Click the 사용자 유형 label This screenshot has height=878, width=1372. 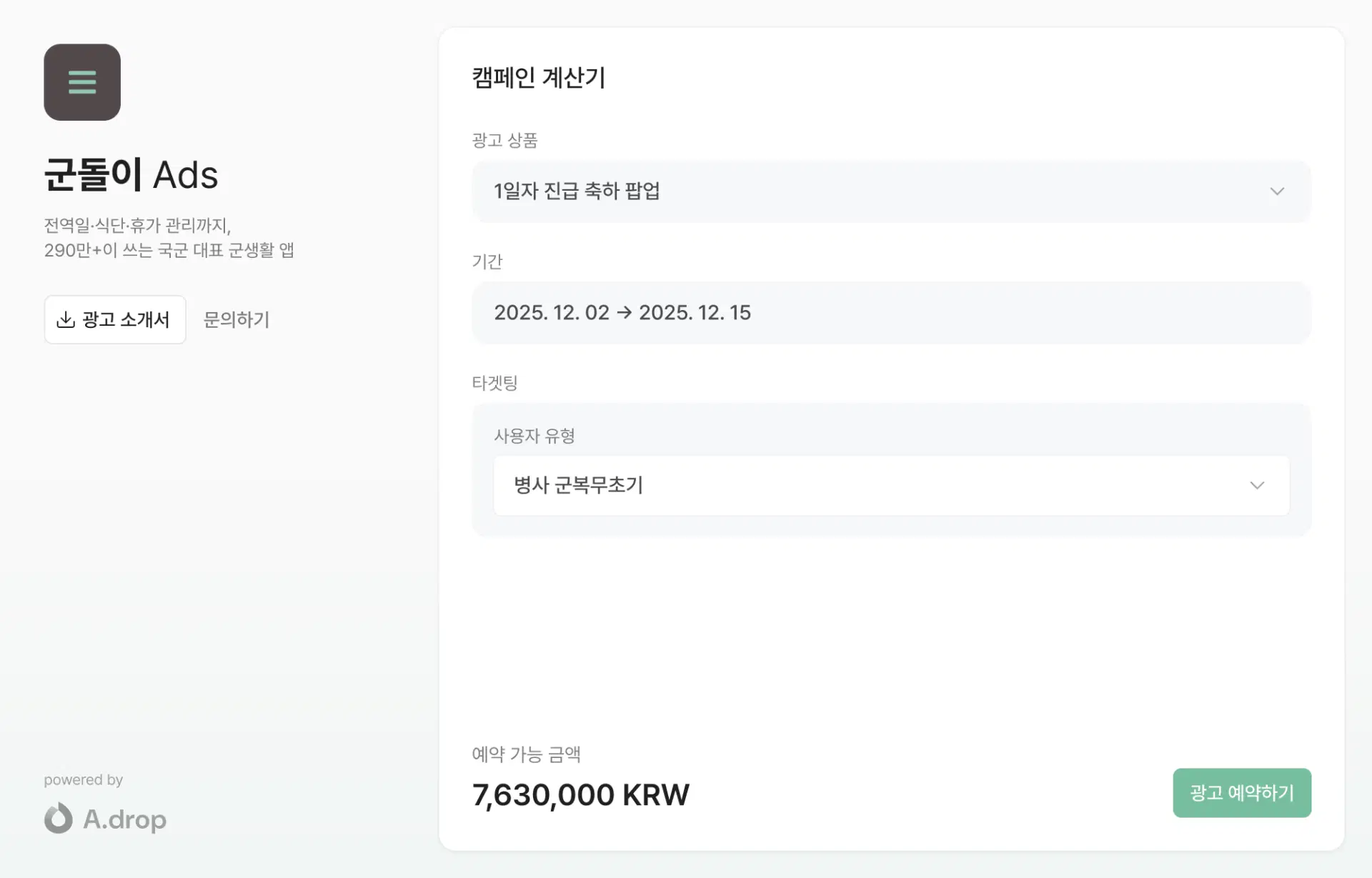(x=535, y=436)
